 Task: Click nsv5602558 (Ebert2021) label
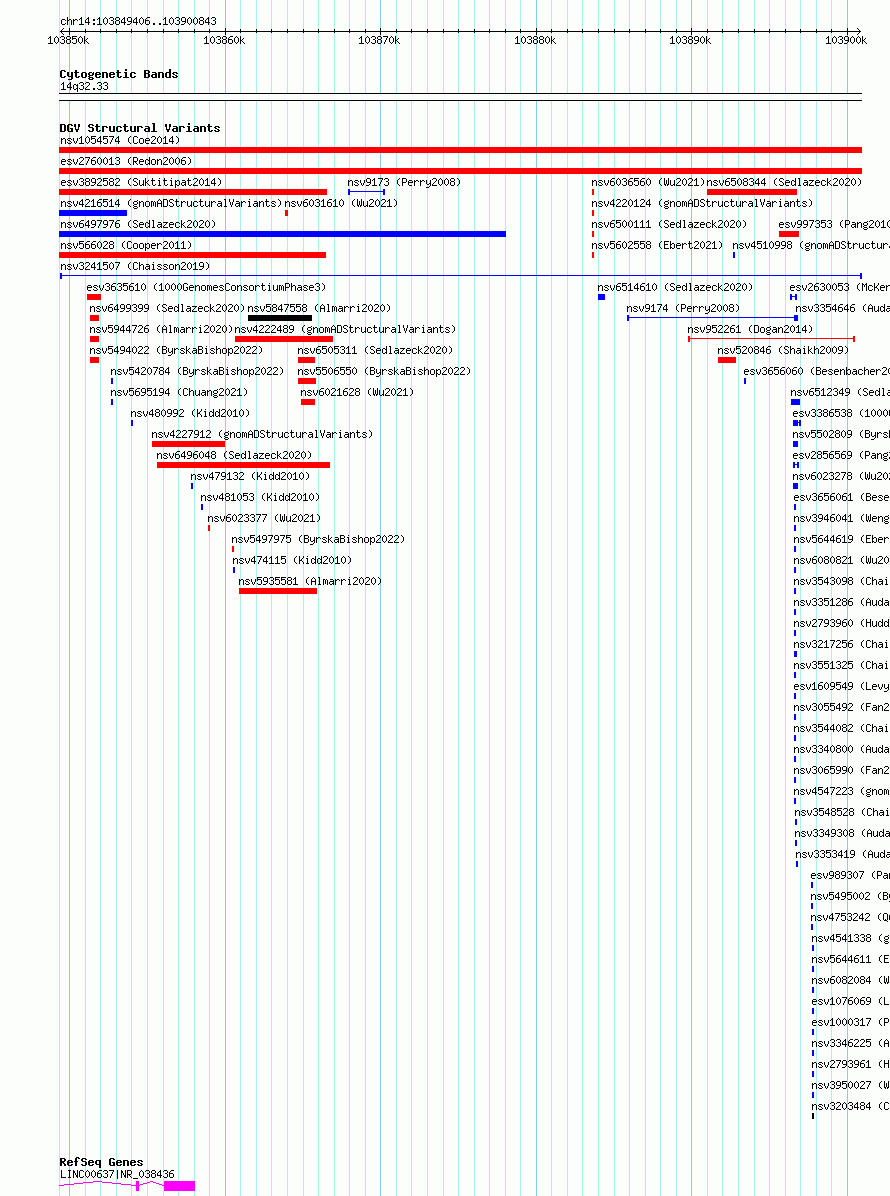(657, 245)
